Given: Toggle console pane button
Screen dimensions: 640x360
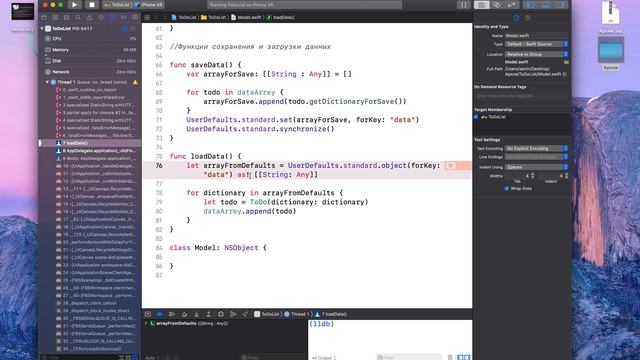Looking at the screenshot, I should point(467,357).
